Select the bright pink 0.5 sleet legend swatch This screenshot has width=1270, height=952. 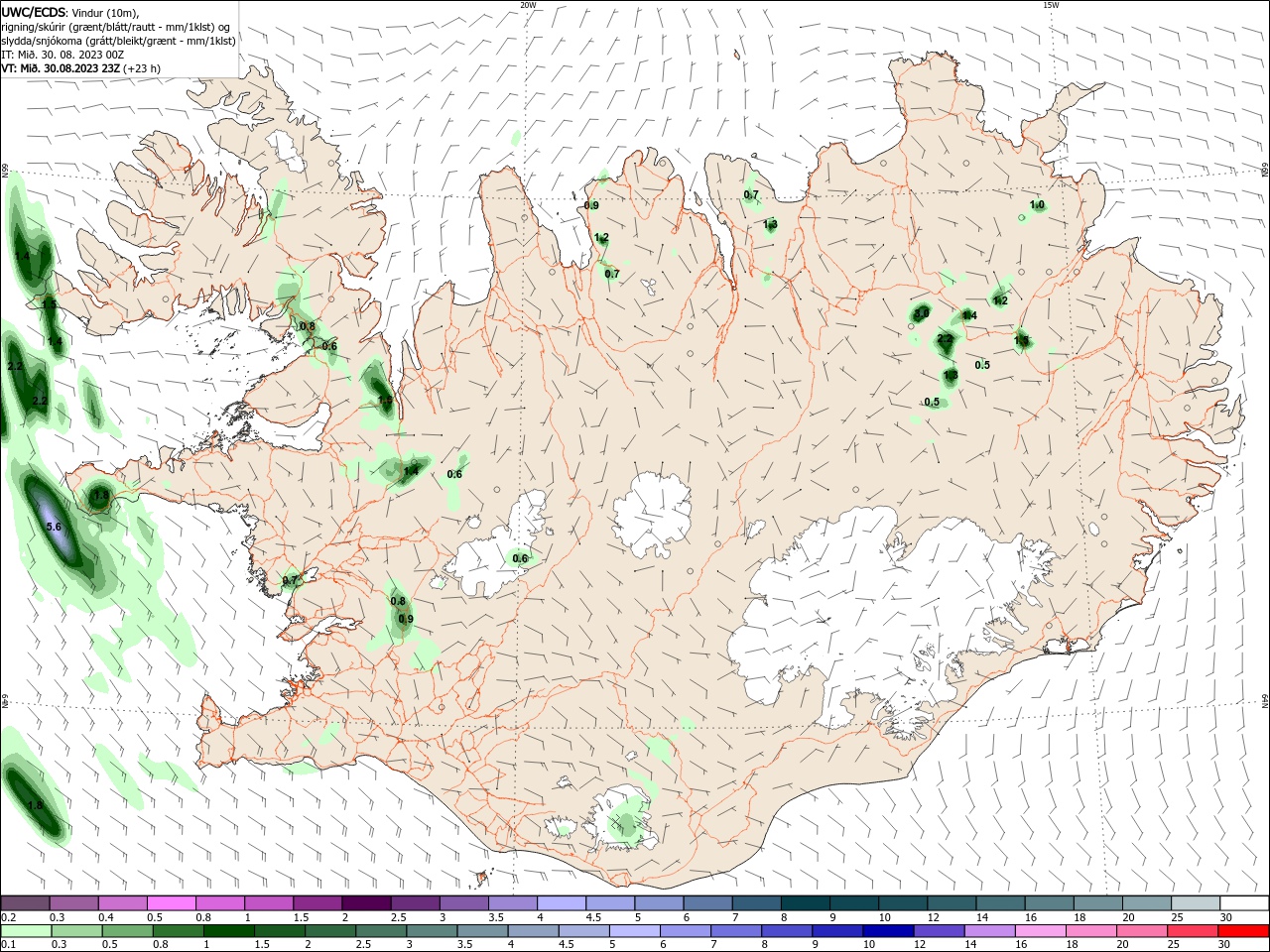(x=171, y=903)
